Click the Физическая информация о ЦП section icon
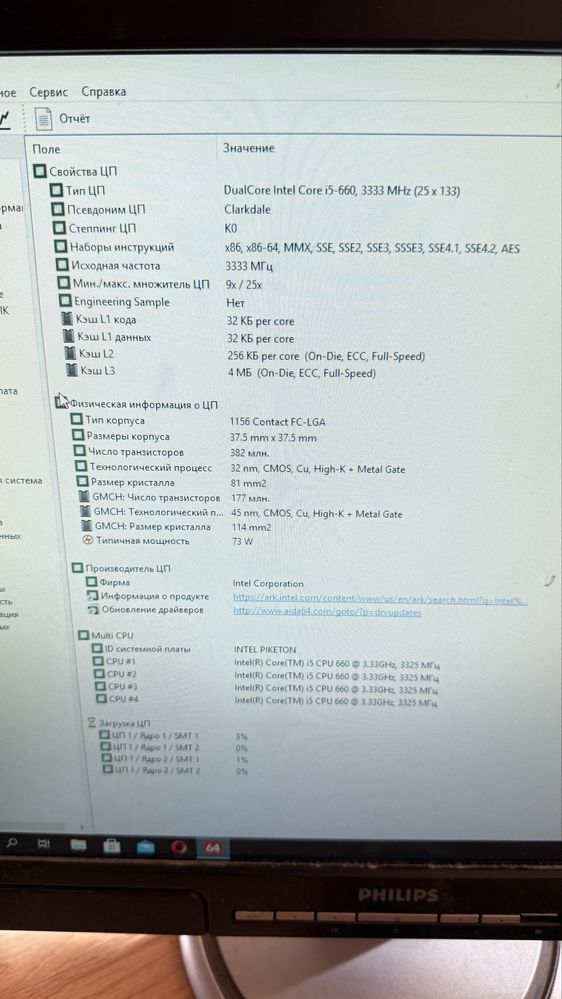This screenshot has height=999, width=562. pyautogui.click(x=61, y=402)
